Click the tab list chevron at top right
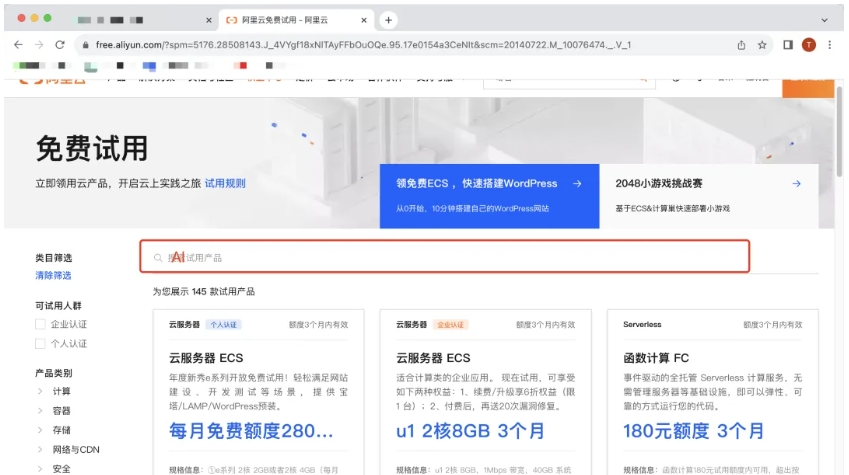849x475 pixels. tap(824, 20)
